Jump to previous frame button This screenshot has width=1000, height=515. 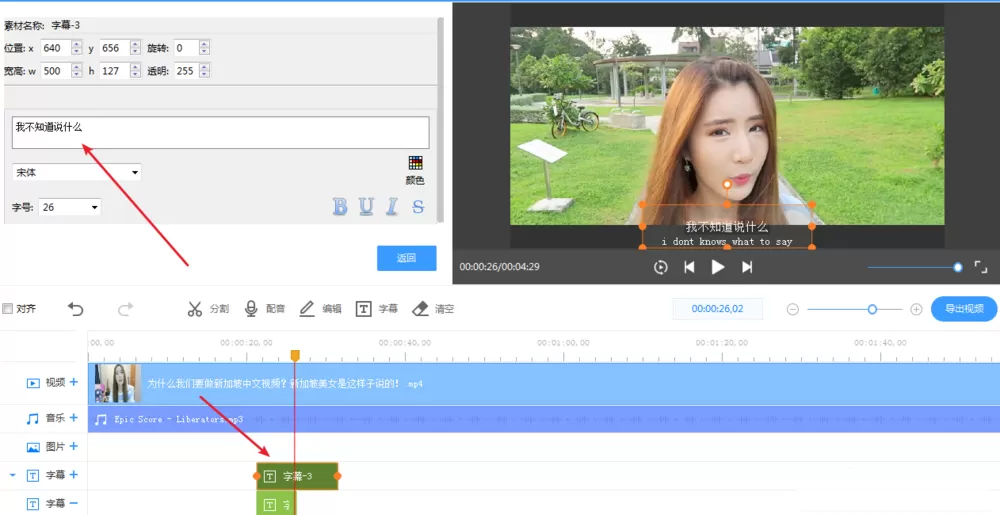tap(689, 267)
